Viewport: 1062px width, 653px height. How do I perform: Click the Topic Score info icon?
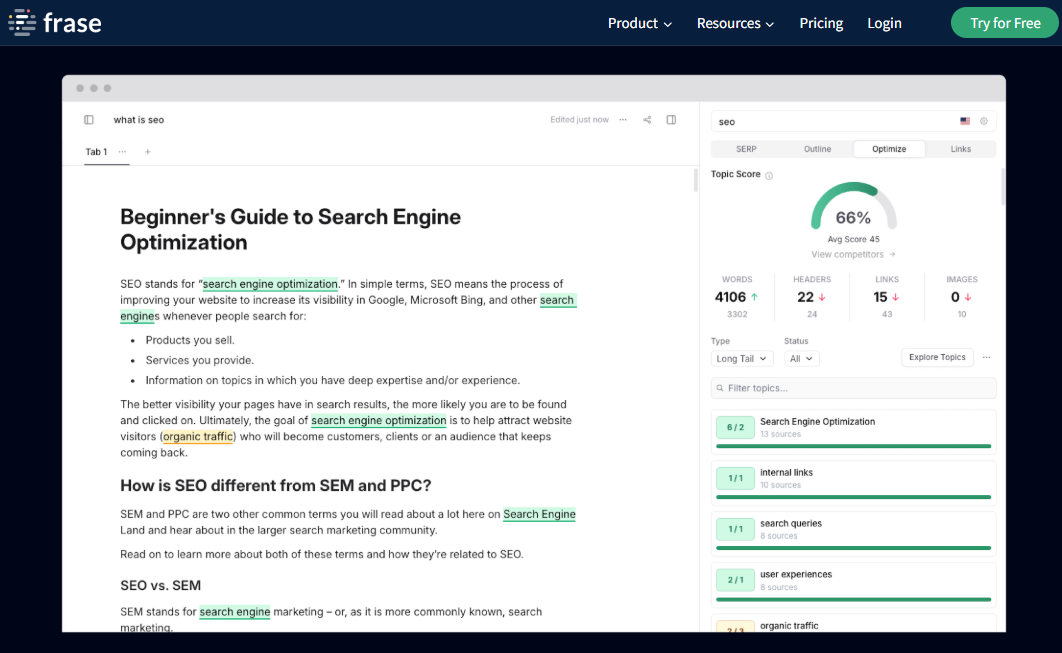[x=769, y=175]
